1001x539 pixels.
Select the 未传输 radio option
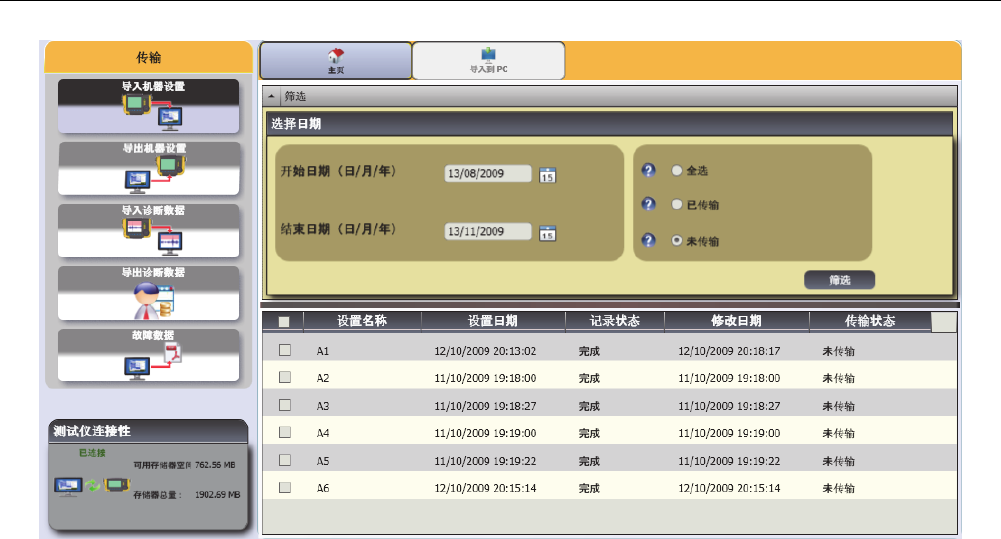[677, 241]
